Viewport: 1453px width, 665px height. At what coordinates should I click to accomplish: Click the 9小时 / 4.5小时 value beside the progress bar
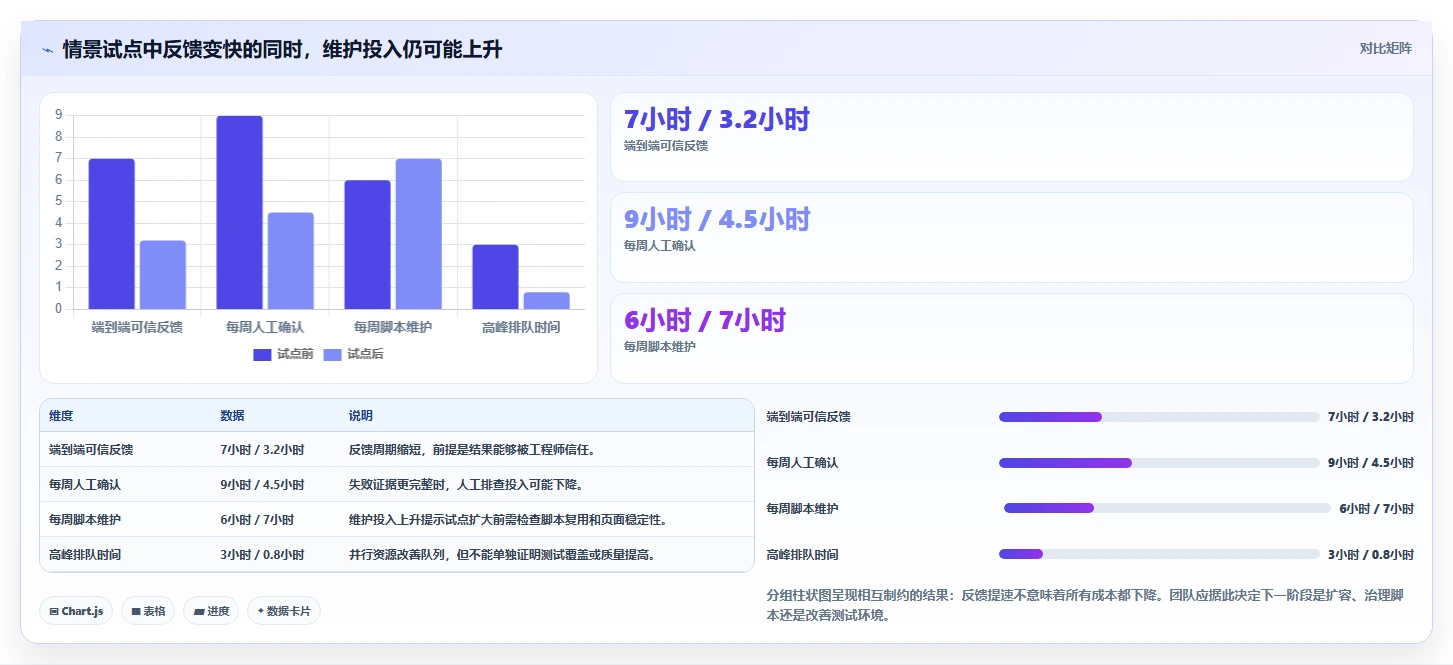pos(1371,463)
